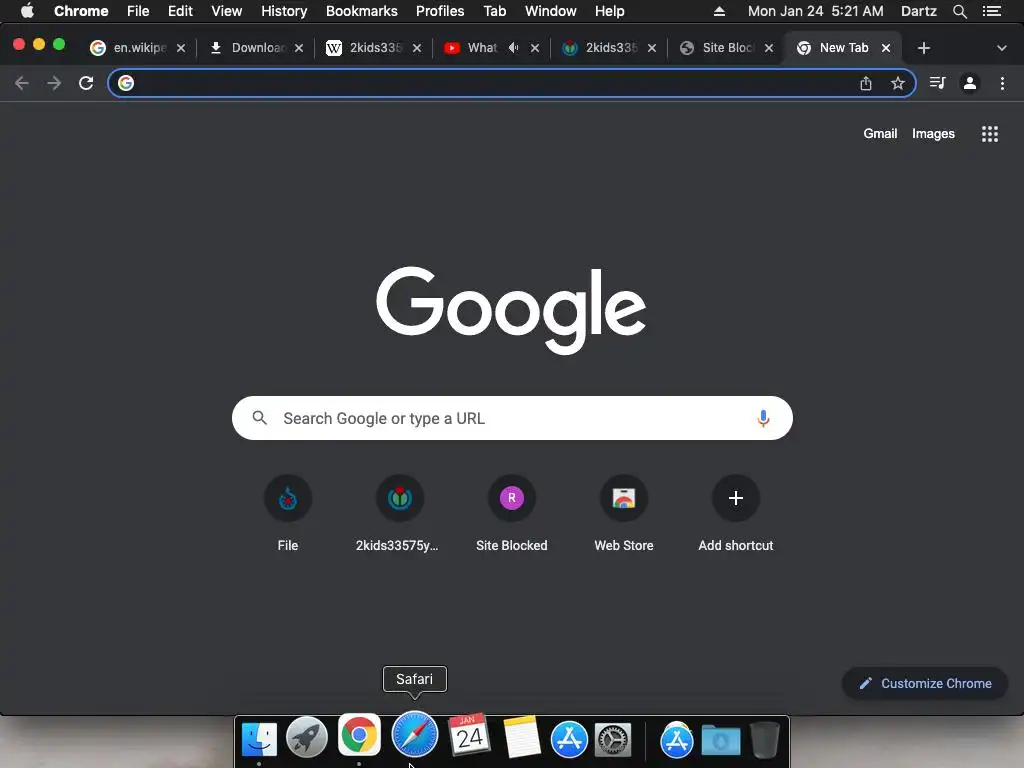Viewport: 1024px width, 768px height.
Task: Open the View menu
Action: coord(227,11)
